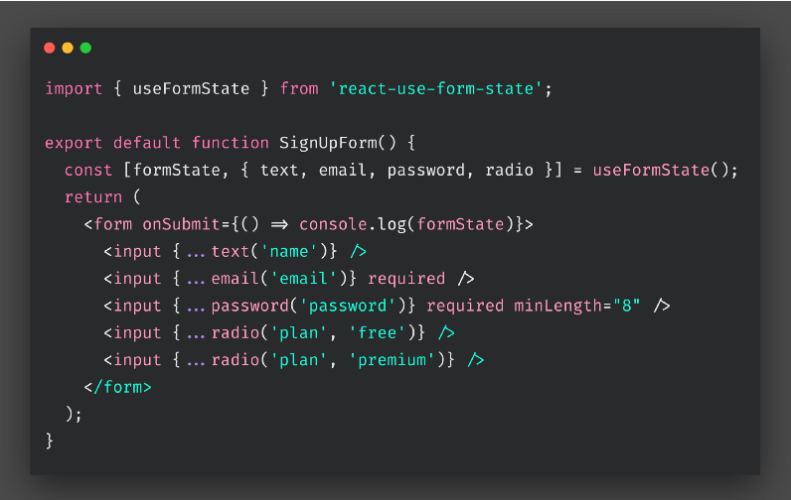The width and height of the screenshot is (791, 500).
Task: Click 'formState' in the const destructuring
Action: (x=177, y=171)
